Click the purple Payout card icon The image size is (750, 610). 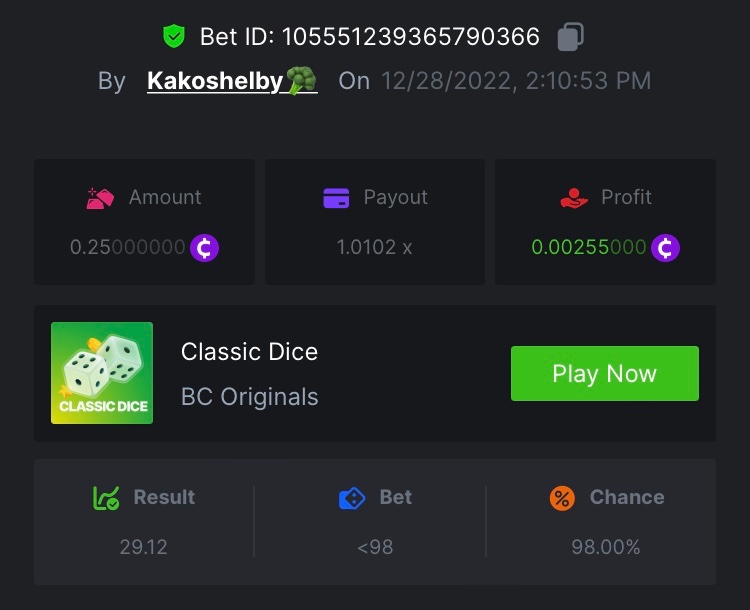click(x=336, y=198)
